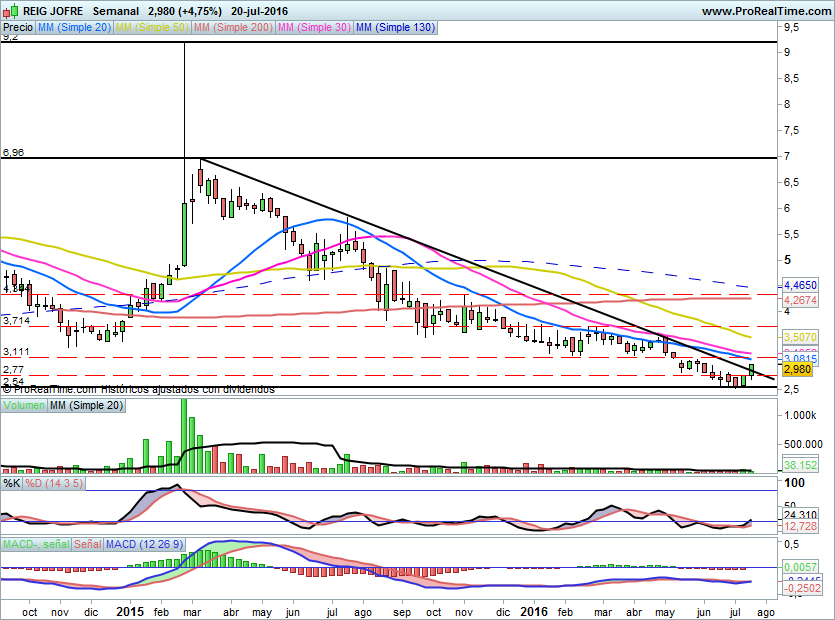The width and height of the screenshot is (835, 620).
Task: Click the candlestick chart icon beside REIG JOFRE
Action: click(11, 11)
